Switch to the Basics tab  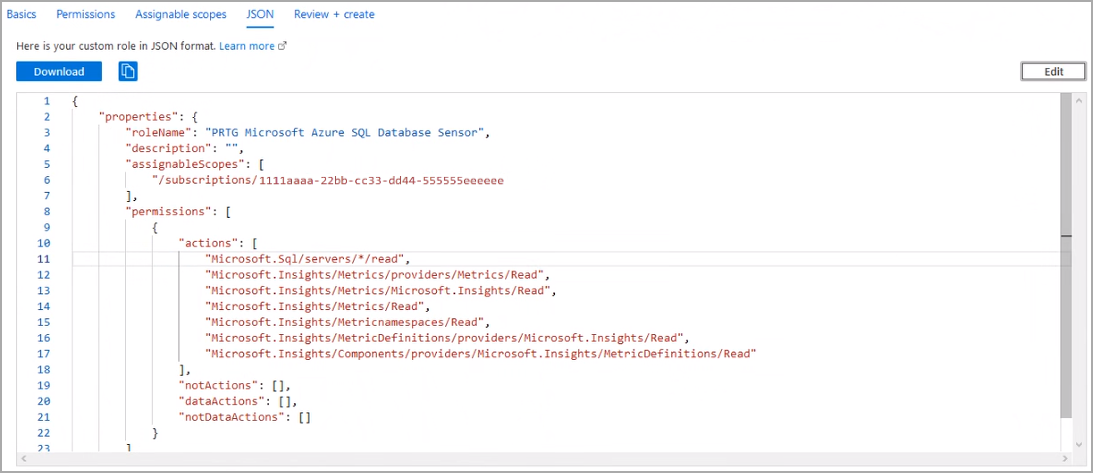point(21,14)
